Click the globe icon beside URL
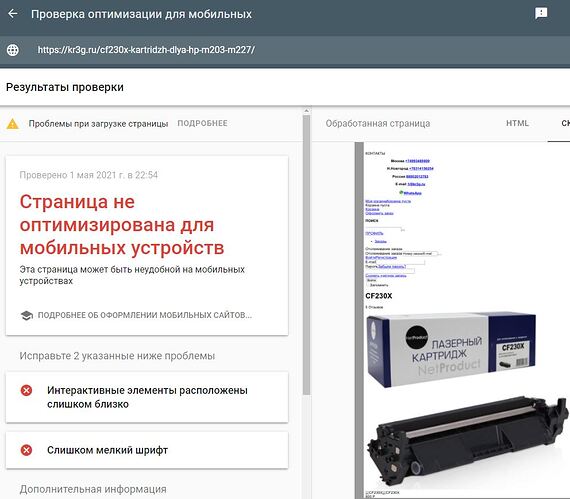Viewport: 570px width, 499px height. (x=13, y=50)
